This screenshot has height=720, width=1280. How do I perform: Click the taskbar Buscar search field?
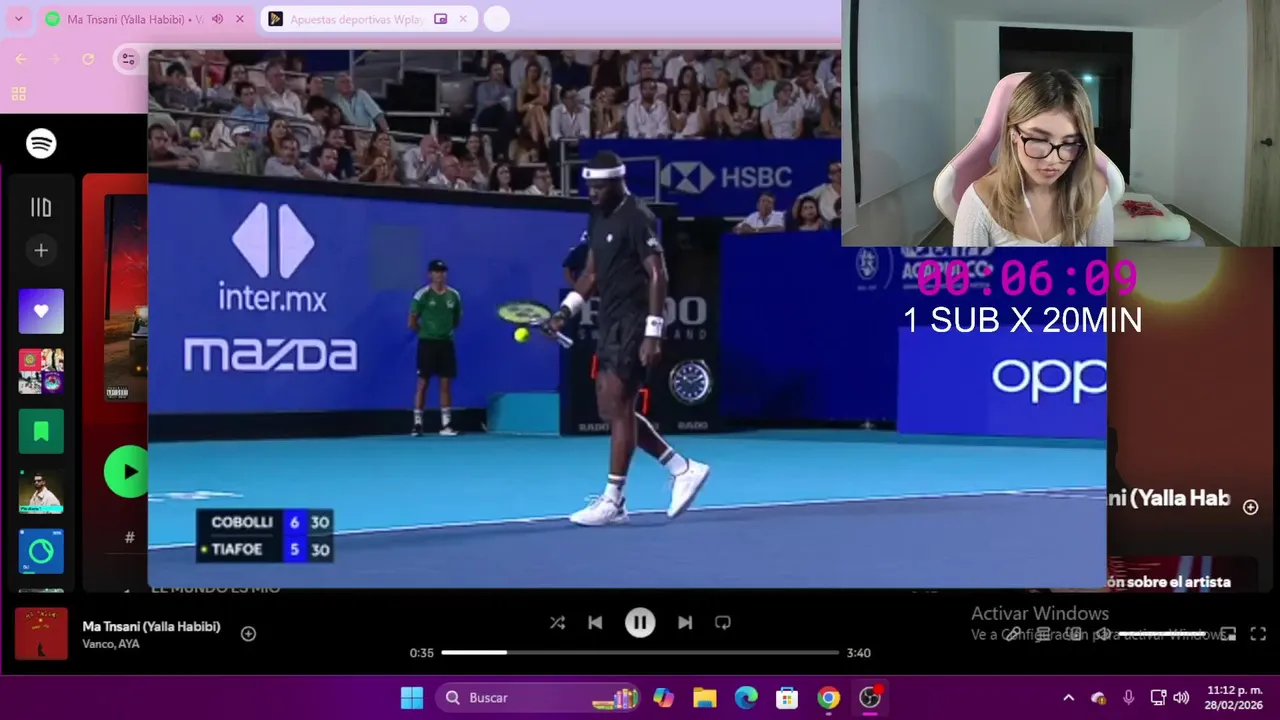539,698
